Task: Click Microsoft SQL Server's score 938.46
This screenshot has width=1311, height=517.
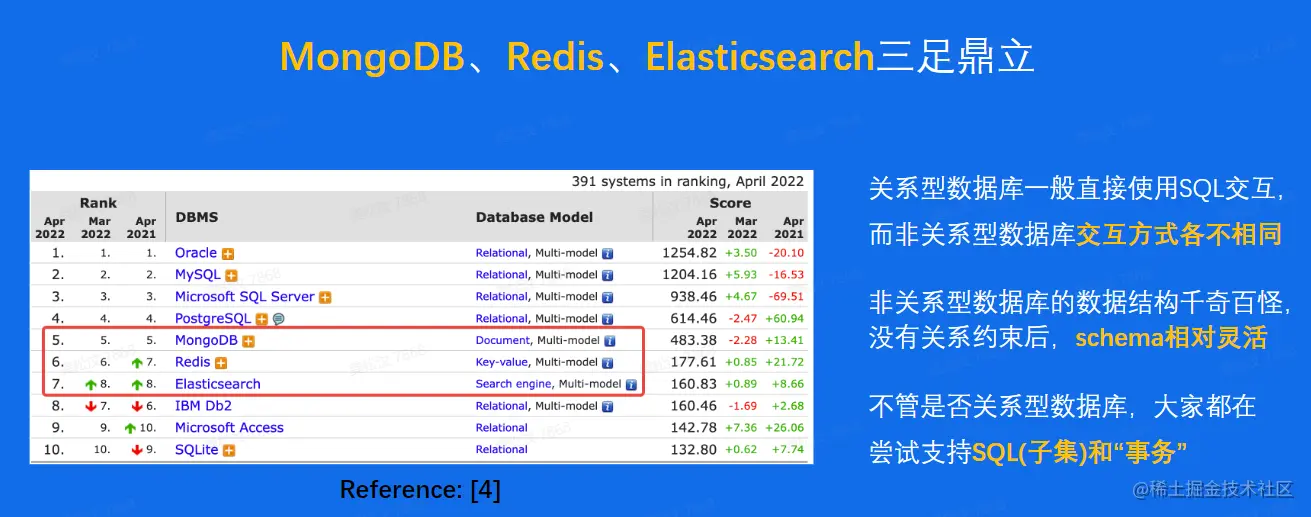Action: click(693, 297)
